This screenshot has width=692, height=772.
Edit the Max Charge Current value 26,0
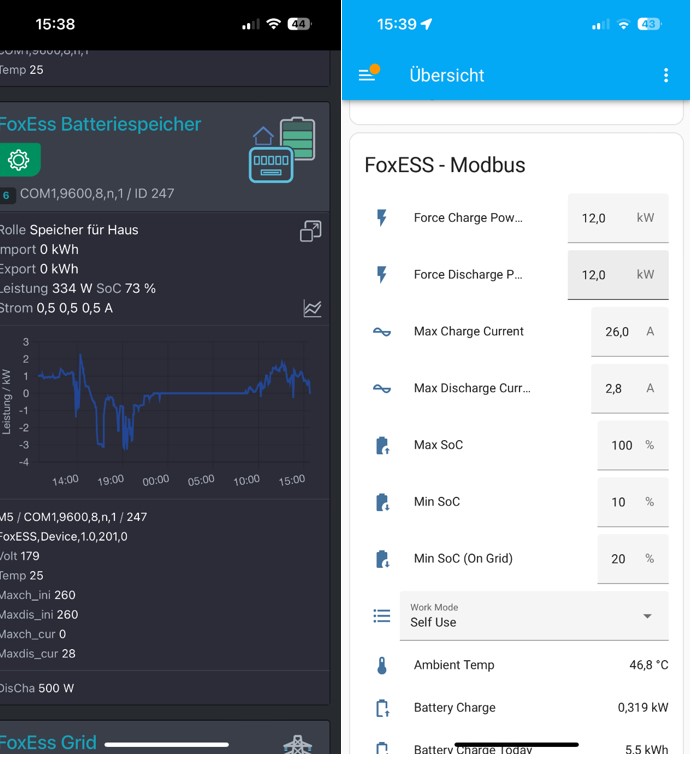tap(629, 332)
